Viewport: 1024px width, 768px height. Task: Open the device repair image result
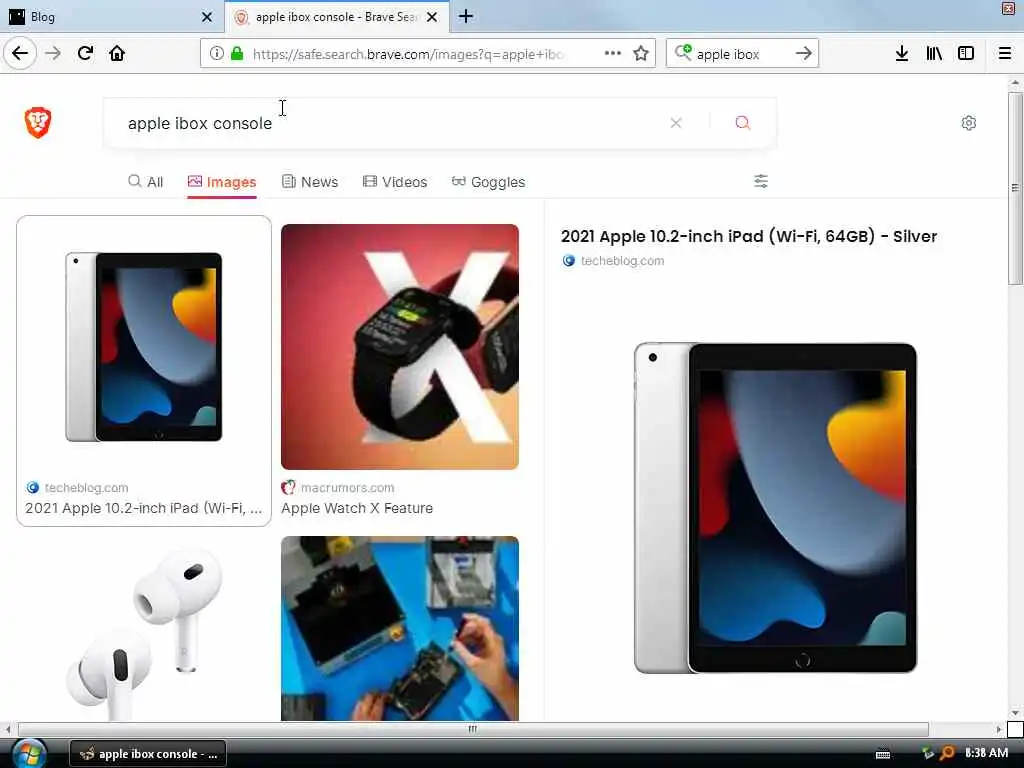[x=400, y=628]
